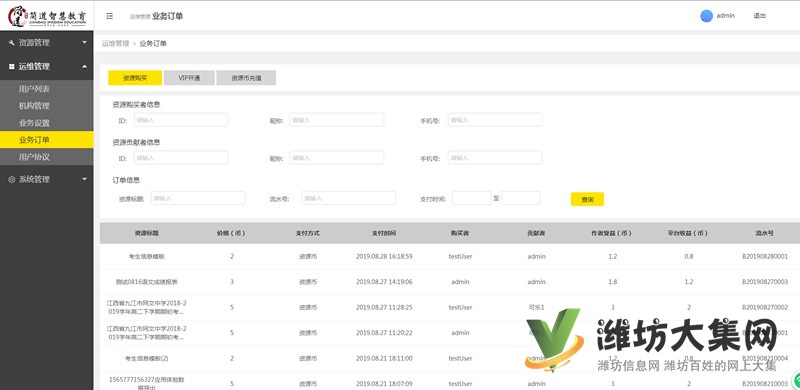Screen dimensions: 800x390
Task: Focus the 资源标题 input field
Action: tap(198, 198)
